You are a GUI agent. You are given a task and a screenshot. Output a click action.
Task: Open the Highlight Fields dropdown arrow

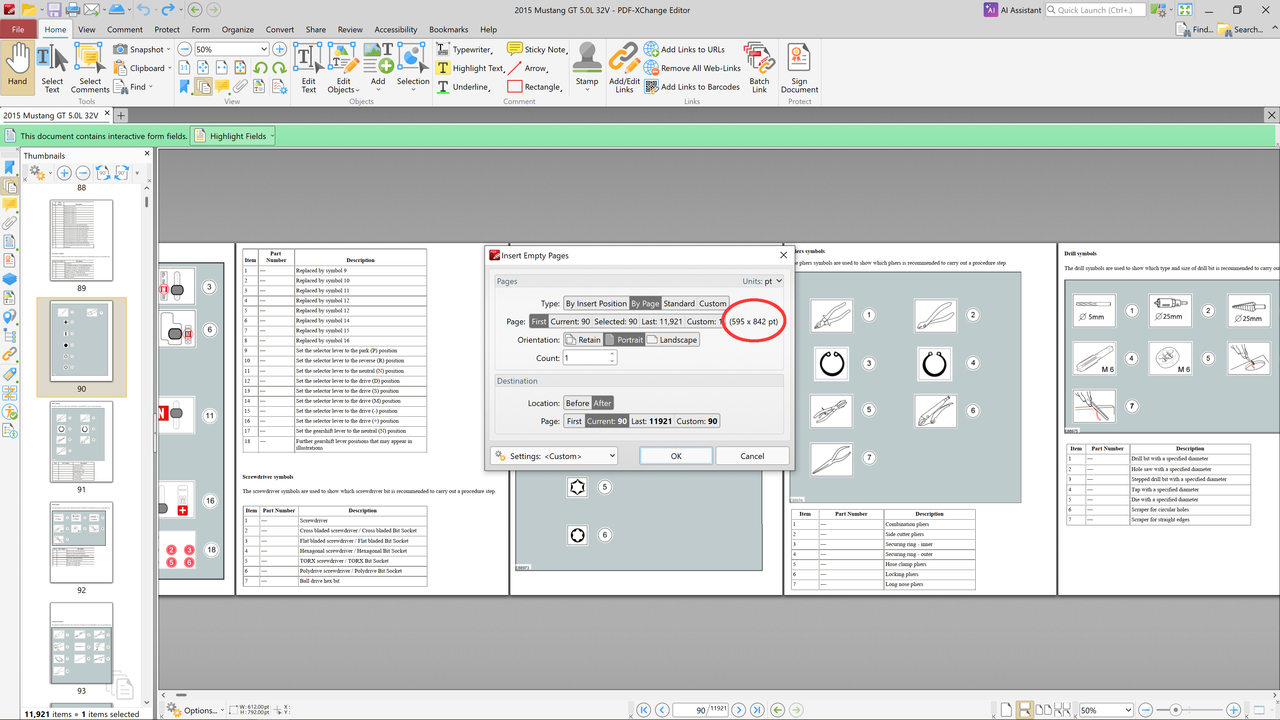coord(271,136)
